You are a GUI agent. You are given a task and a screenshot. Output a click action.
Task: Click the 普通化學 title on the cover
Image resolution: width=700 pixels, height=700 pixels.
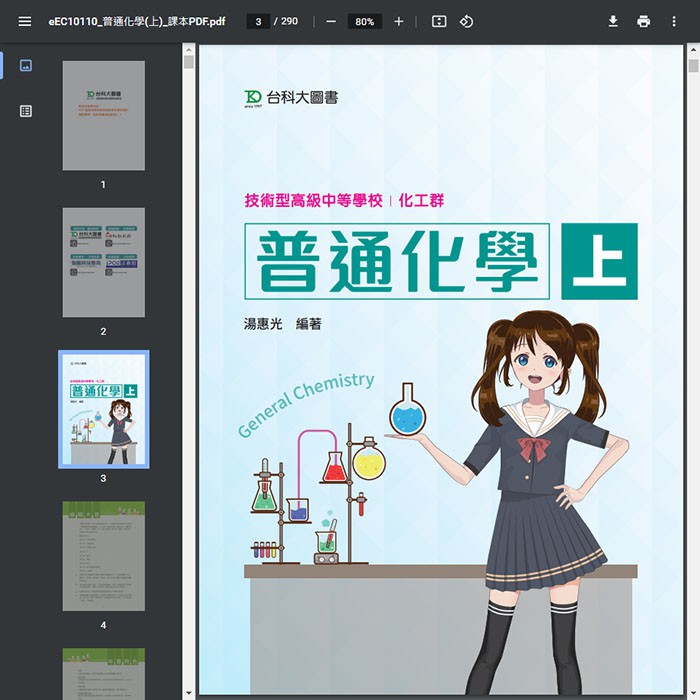click(397, 262)
